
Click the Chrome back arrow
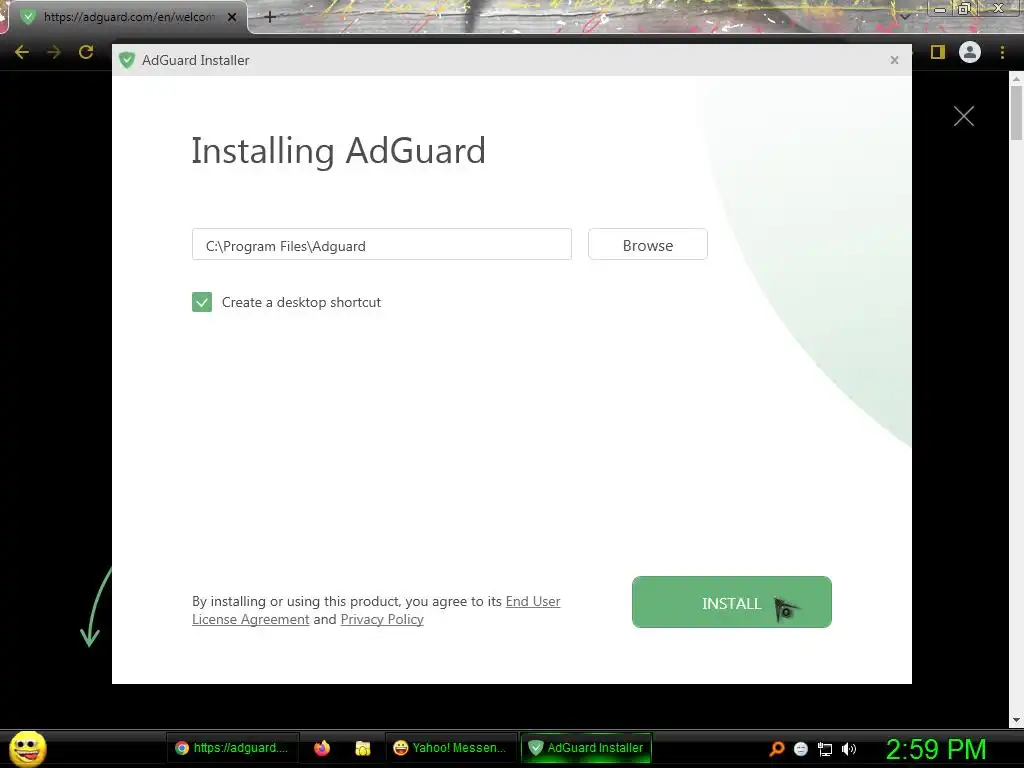pyautogui.click(x=22, y=52)
